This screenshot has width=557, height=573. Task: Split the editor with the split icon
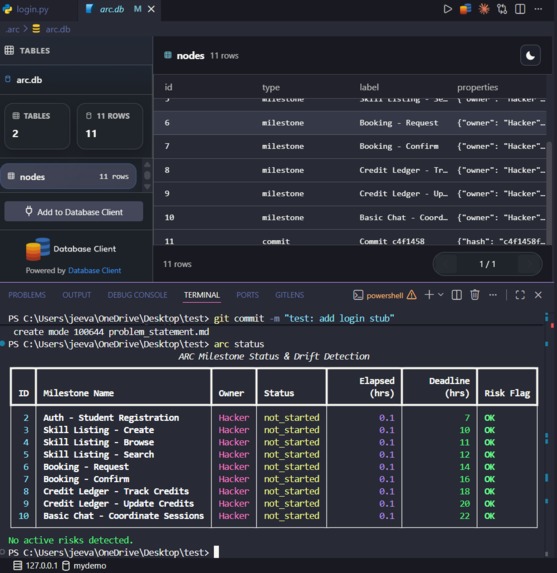point(520,9)
